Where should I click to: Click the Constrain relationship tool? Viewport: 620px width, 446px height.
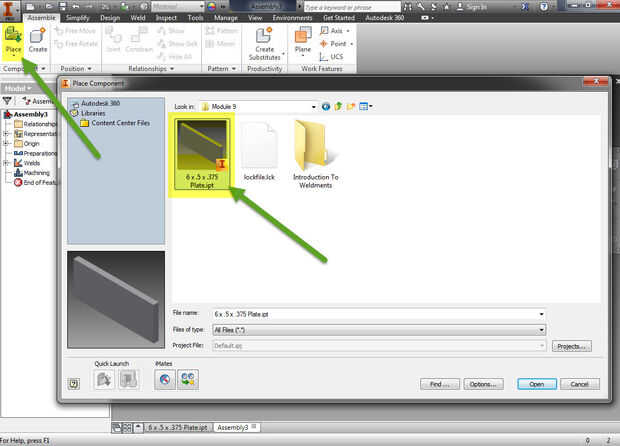pos(139,40)
